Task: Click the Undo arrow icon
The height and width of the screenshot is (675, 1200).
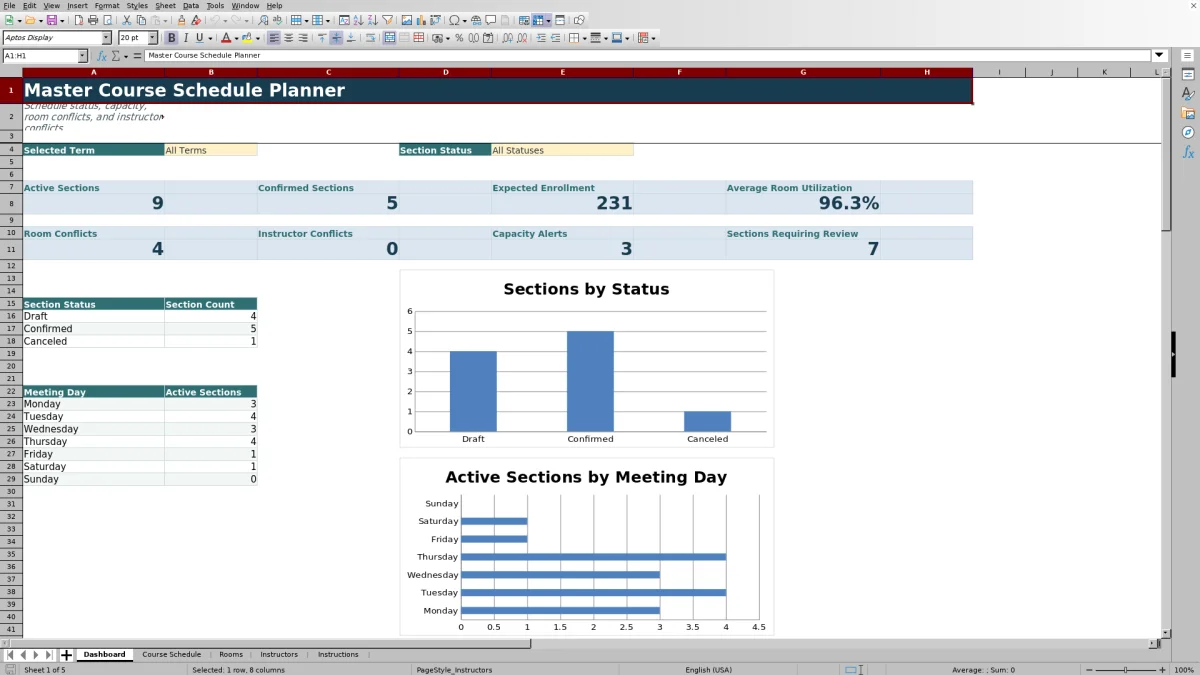Action: click(x=215, y=20)
